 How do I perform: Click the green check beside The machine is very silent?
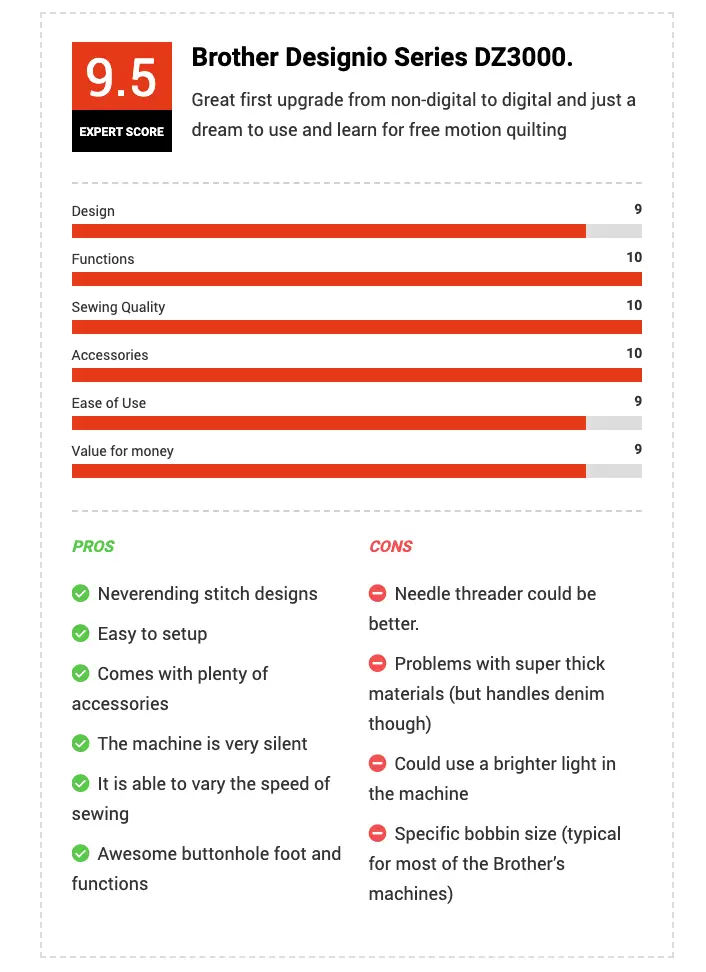[x=81, y=743]
